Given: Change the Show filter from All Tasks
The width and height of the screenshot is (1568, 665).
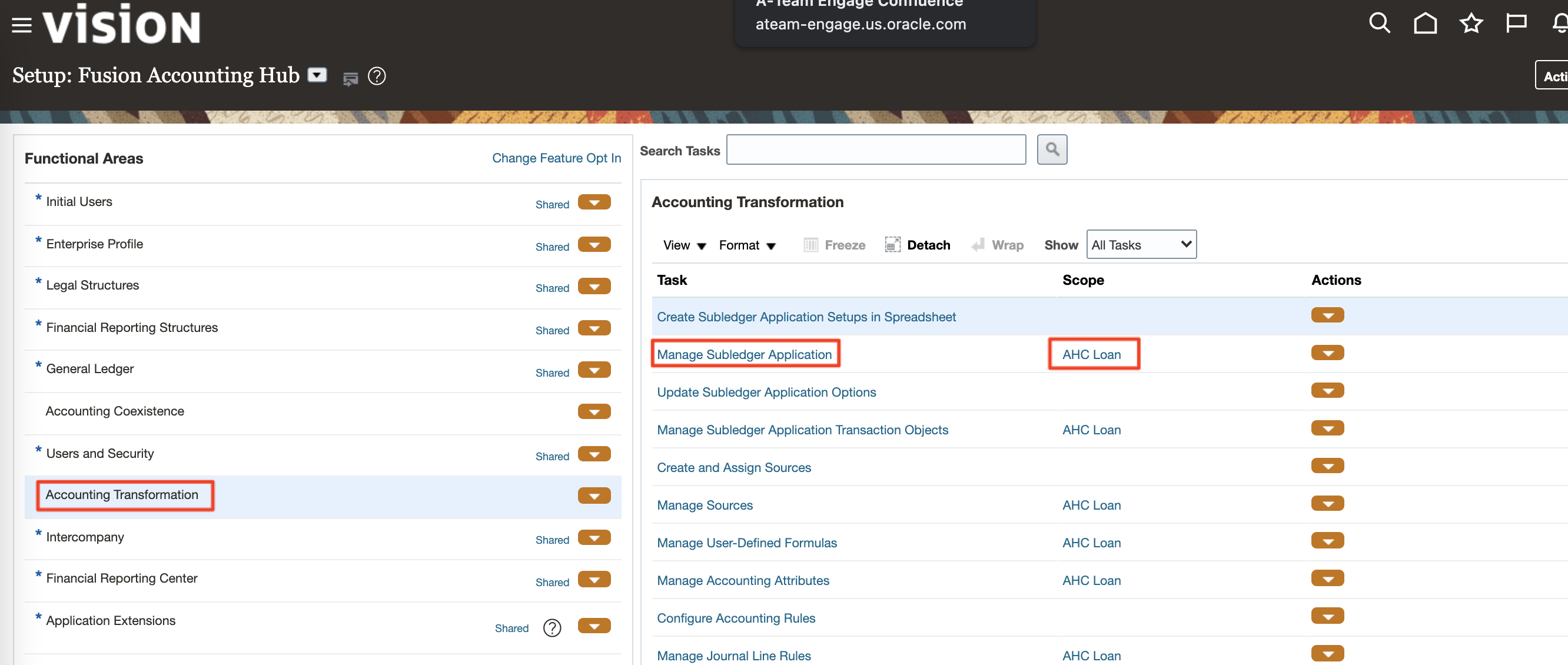Looking at the screenshot, I should (x=1141, y=244).
